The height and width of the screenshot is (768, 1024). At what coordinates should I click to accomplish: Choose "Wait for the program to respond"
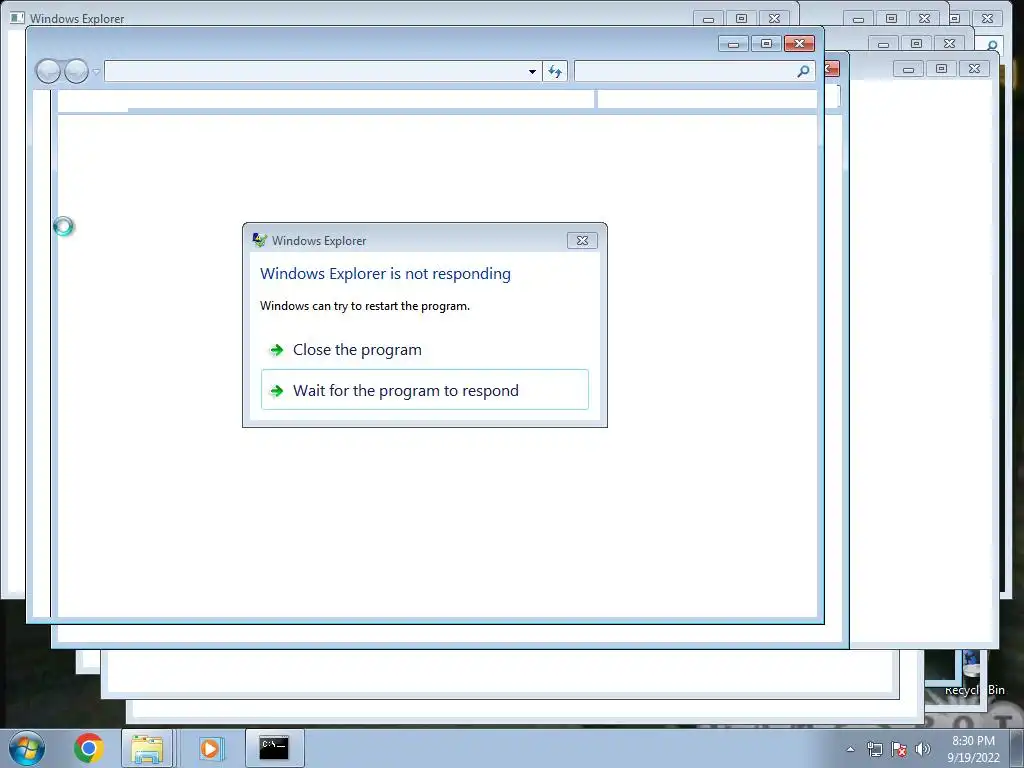tap(424, 390)
